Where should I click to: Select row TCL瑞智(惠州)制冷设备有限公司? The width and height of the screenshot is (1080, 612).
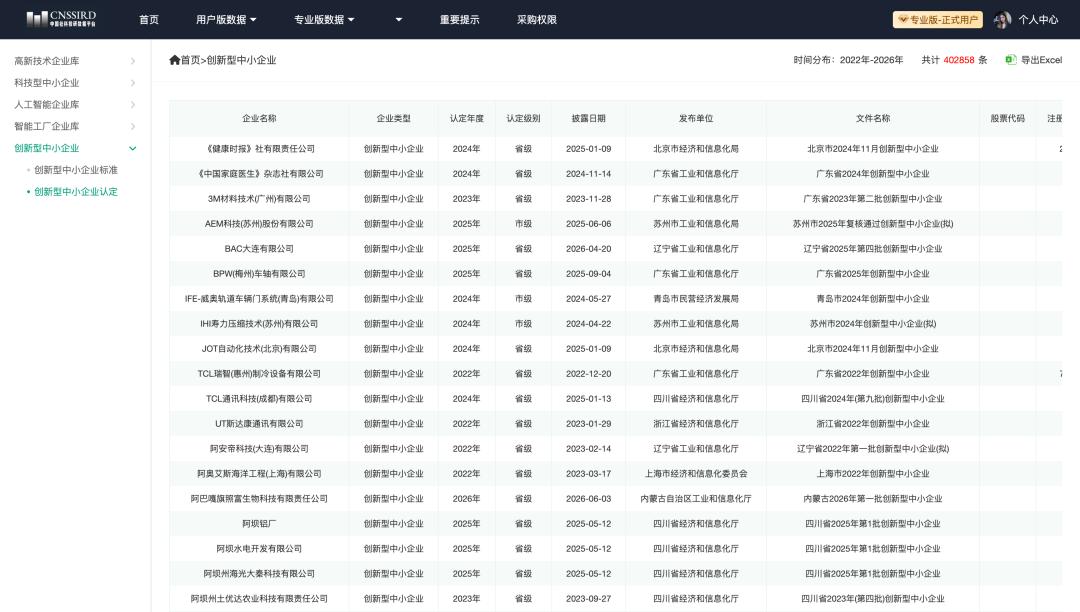(615, 374)
